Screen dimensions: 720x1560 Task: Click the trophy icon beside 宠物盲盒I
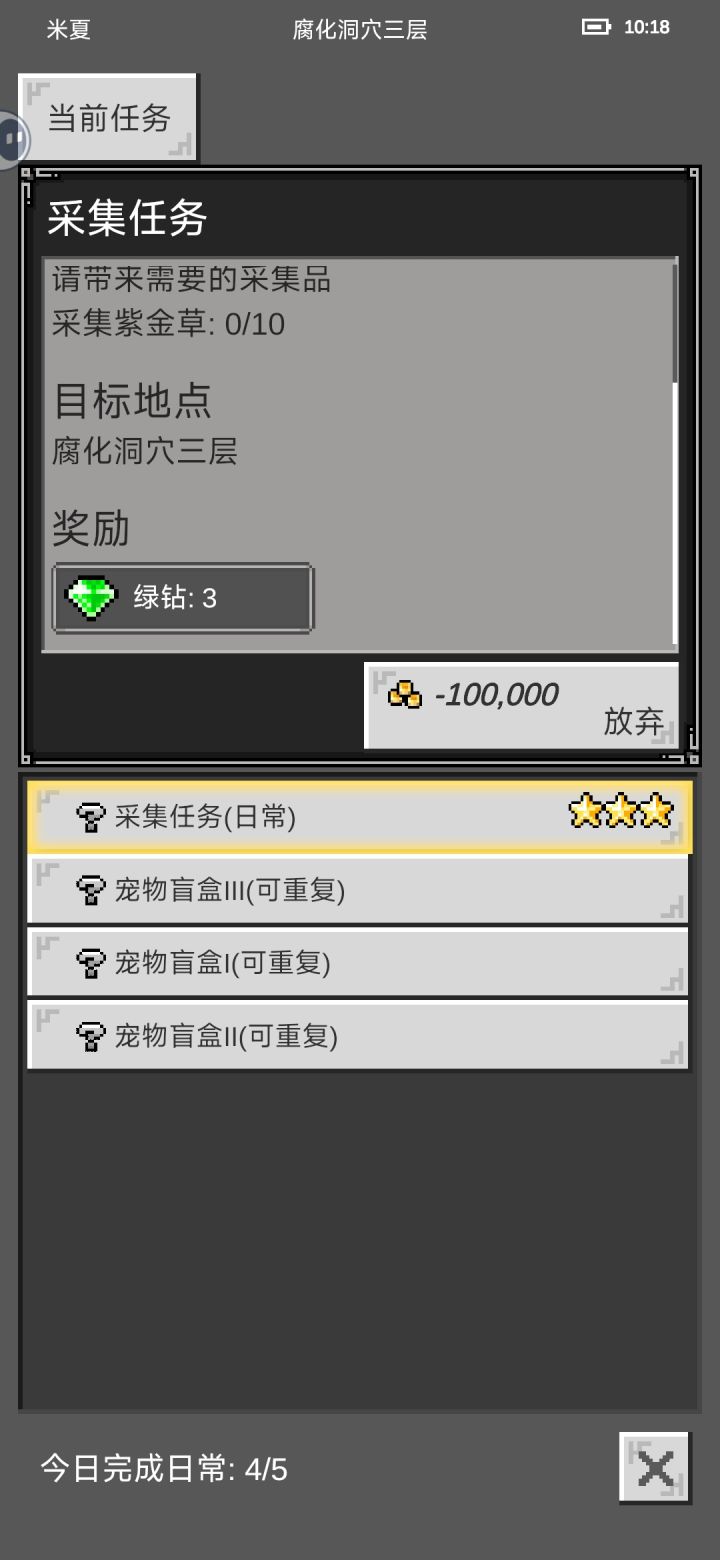[90, 963]
